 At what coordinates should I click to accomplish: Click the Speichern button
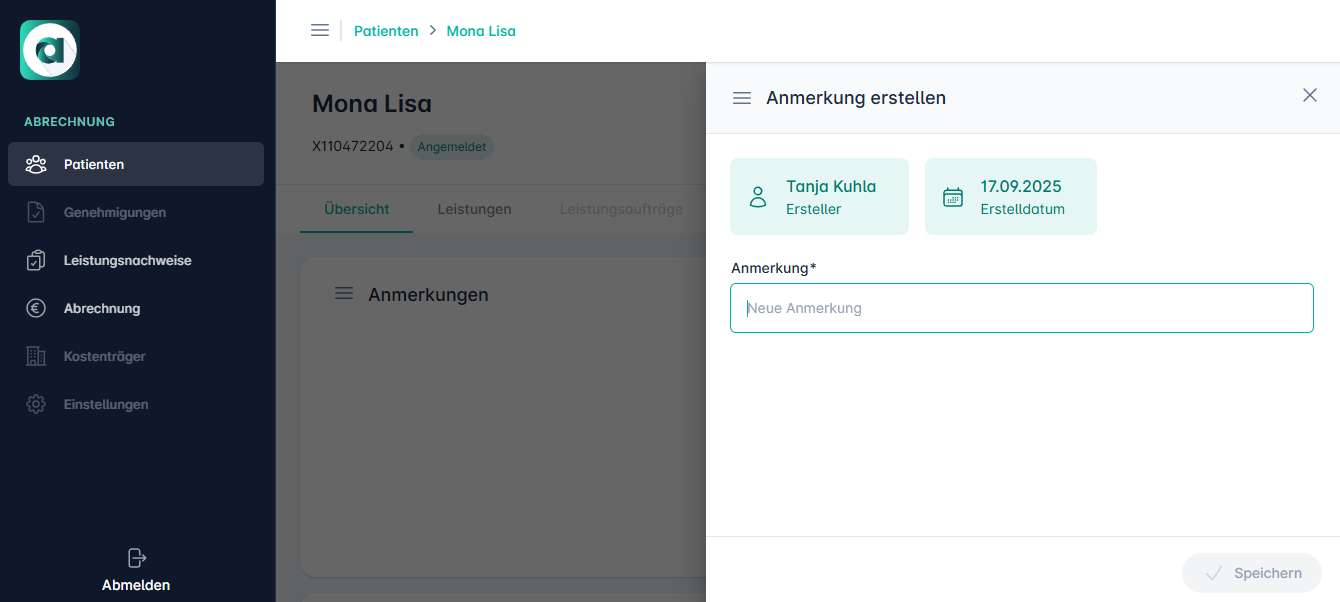point(1252,573)
